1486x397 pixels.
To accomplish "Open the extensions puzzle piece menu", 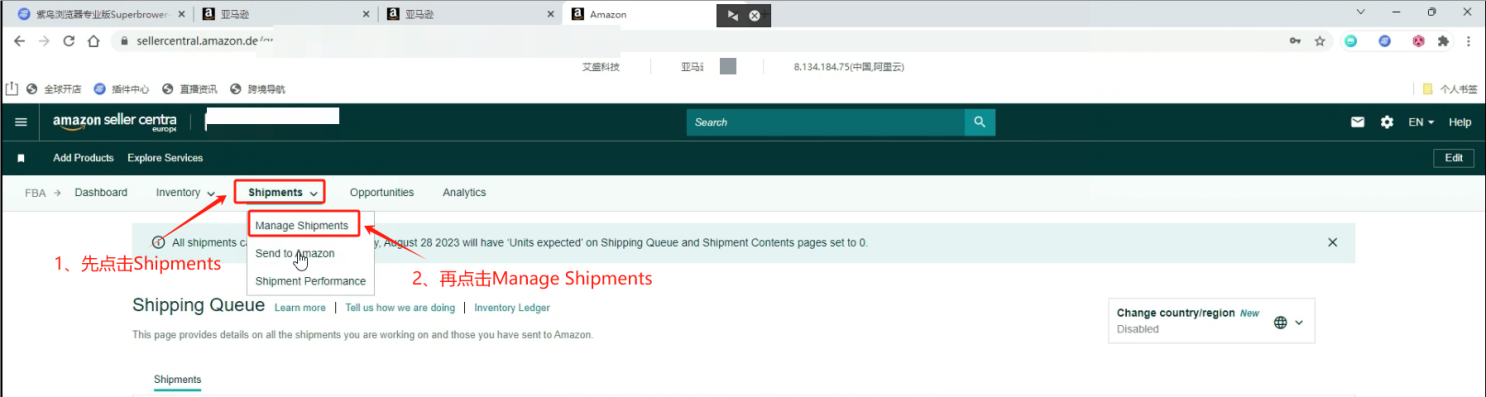I will pyautogui.click(x=1443, y=41).
